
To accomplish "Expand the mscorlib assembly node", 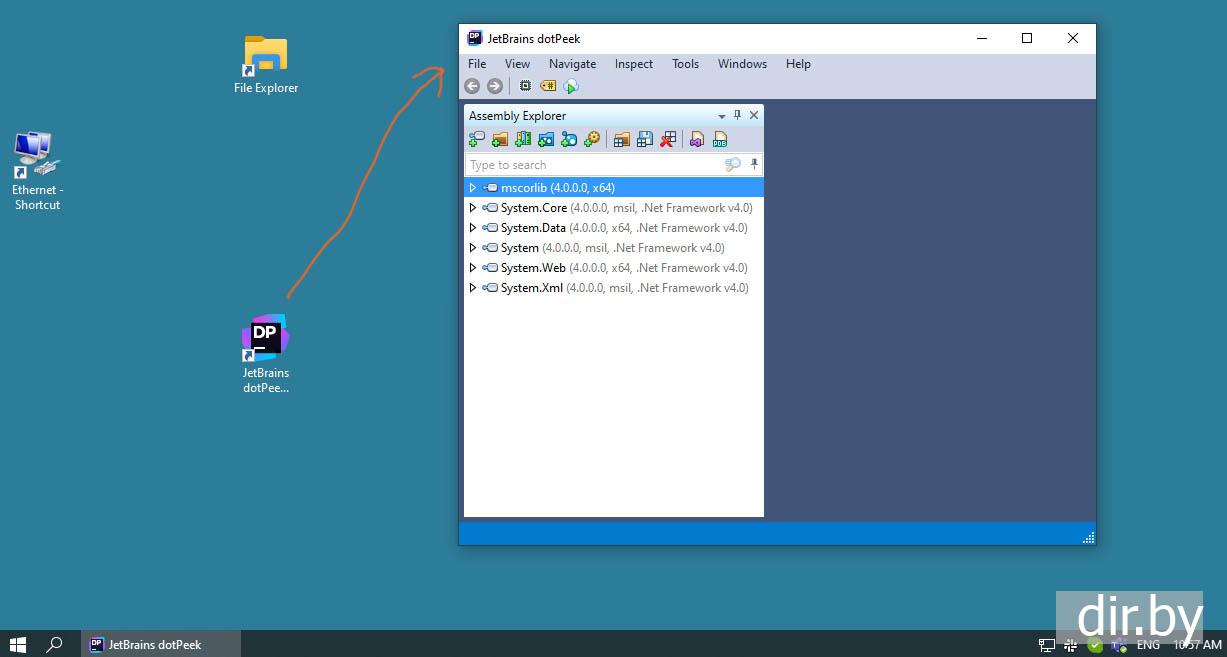I will [473, 188].
